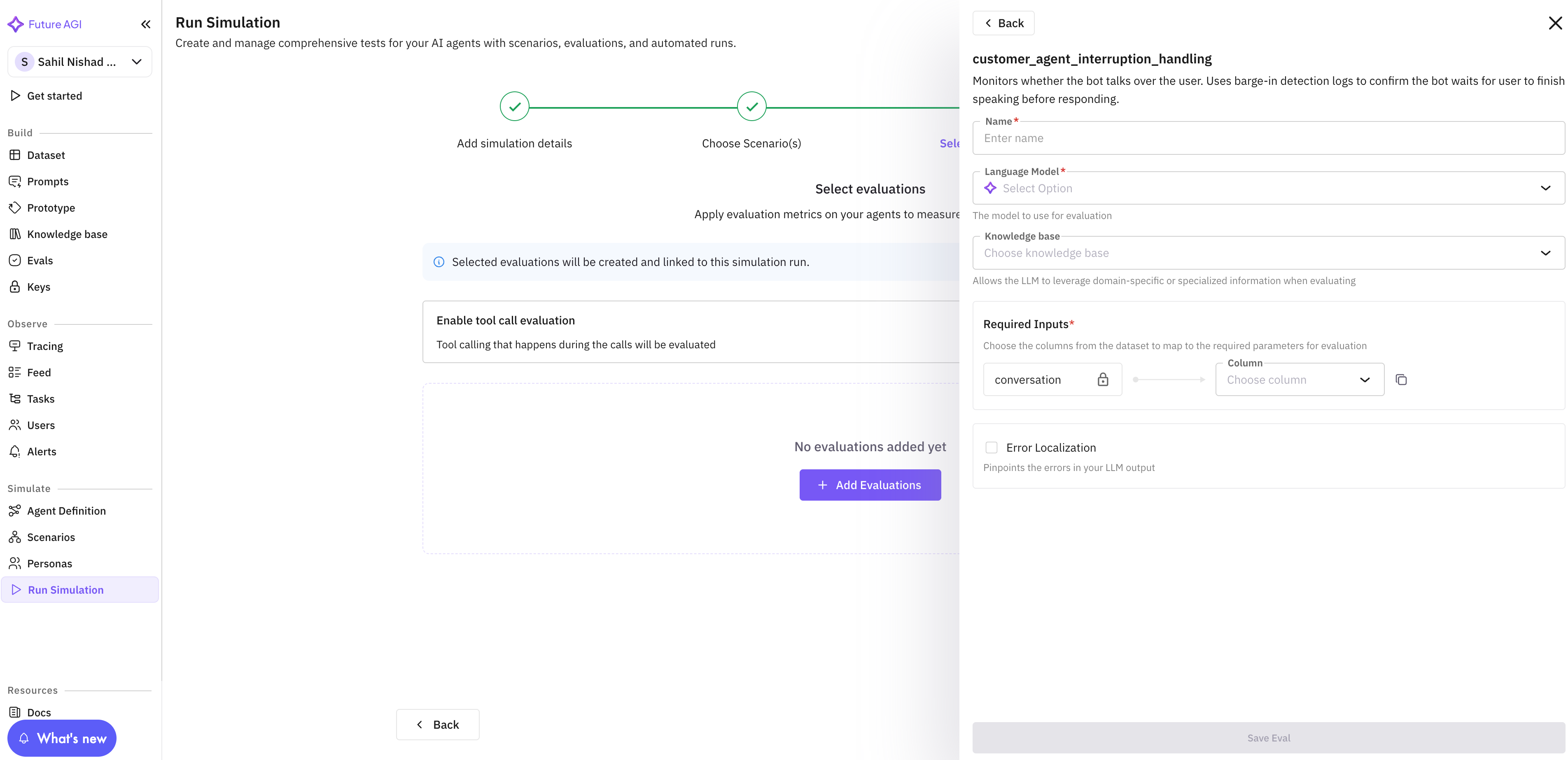Image resolution: width=1568 pixels, height=760 pixels.
Task: Open the Choose column dropdown
Action: [x=1299, y=380]
